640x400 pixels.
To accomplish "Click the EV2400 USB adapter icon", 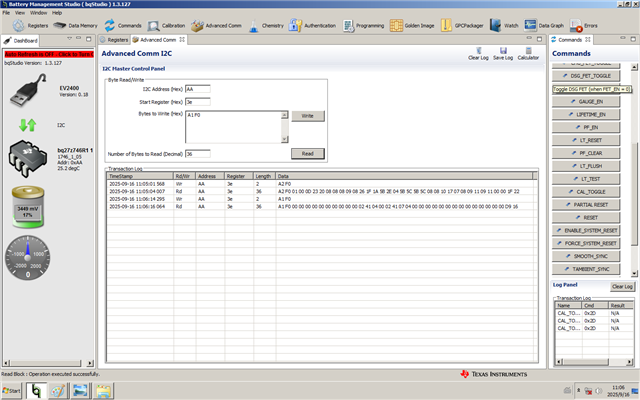I will coord(28,91).
